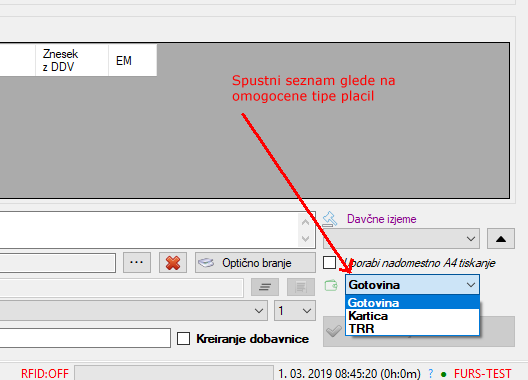
Task: Expand the Davčne izjeme dropdown
Action: 401,239
